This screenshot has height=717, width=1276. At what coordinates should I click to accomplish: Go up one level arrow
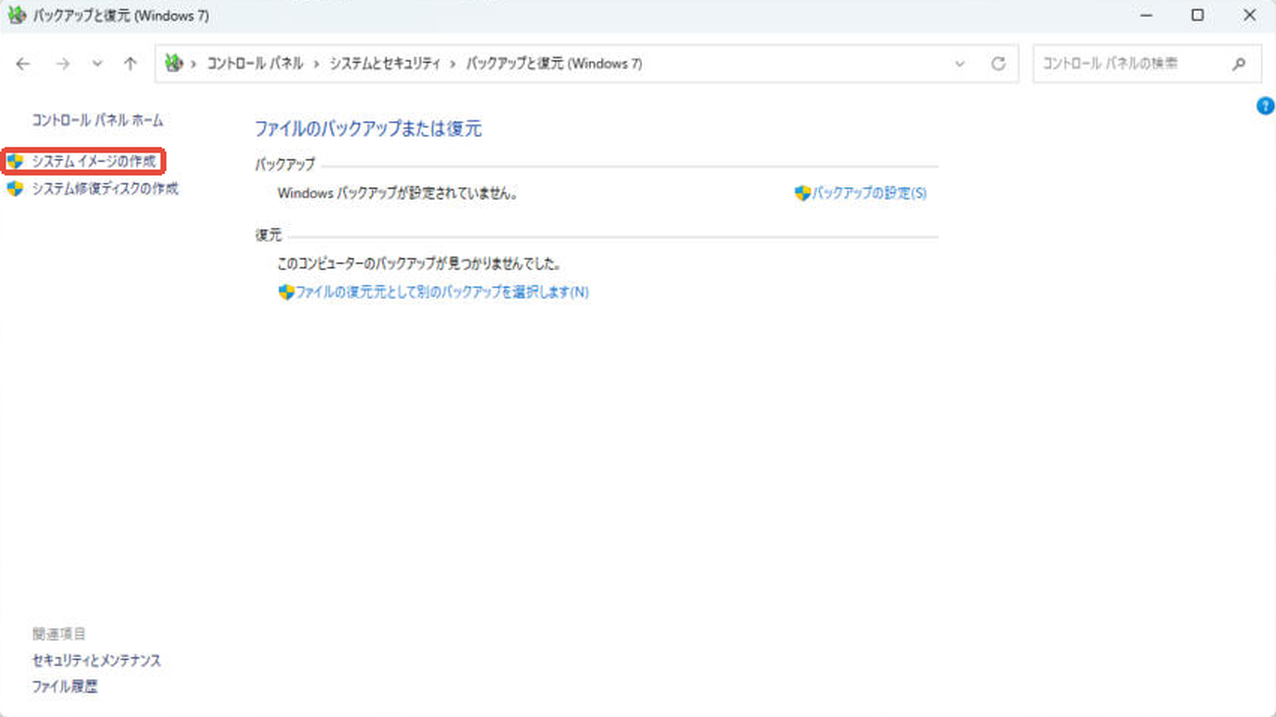[130, 63]
